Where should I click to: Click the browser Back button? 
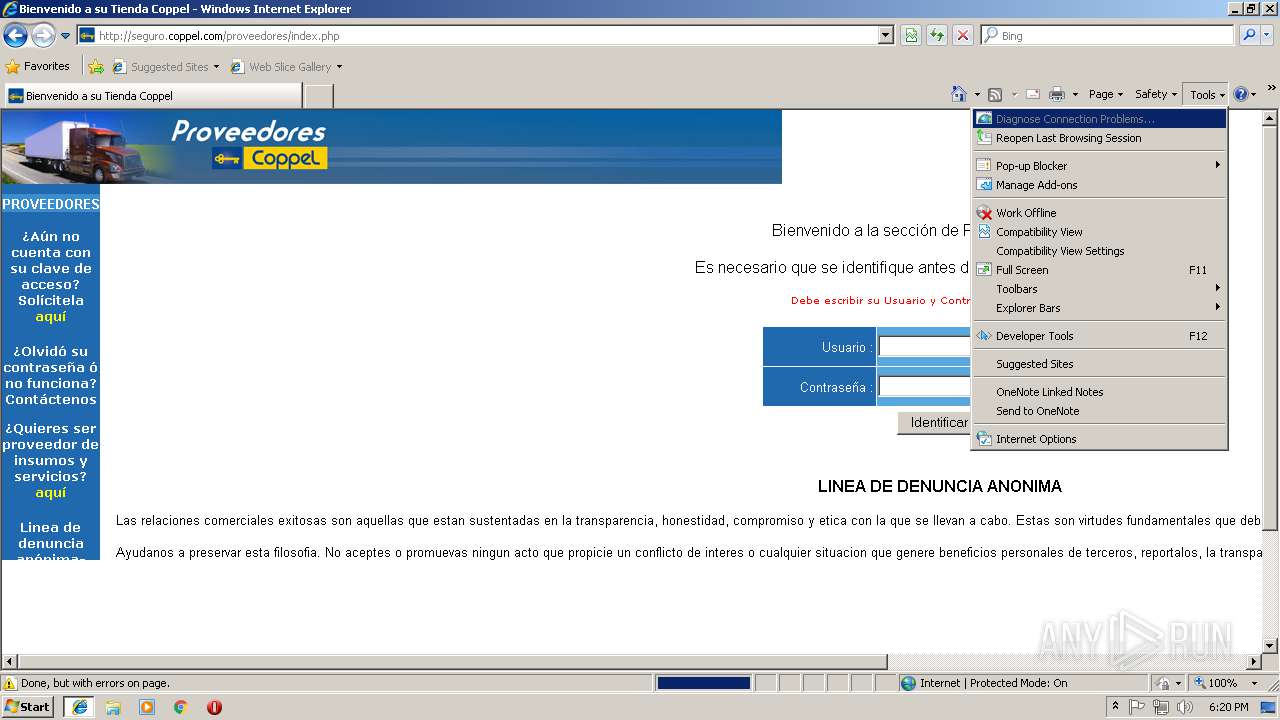point(15,35)
